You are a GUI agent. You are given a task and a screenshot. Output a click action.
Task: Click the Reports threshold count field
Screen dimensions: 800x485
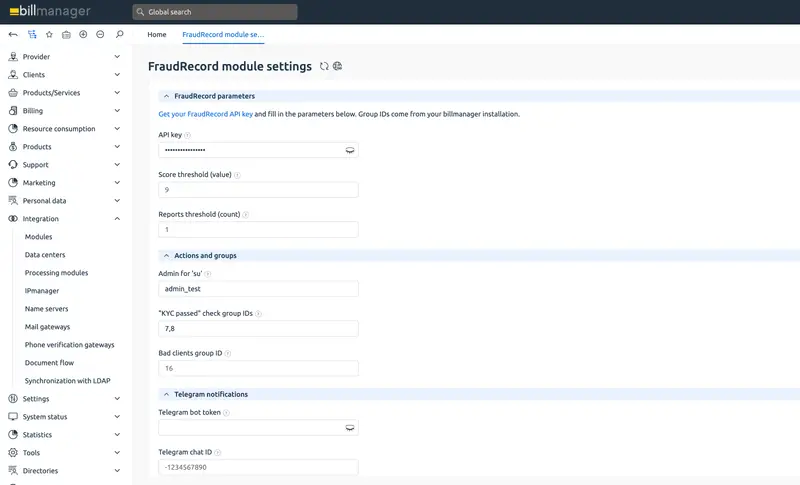point(258,229)
